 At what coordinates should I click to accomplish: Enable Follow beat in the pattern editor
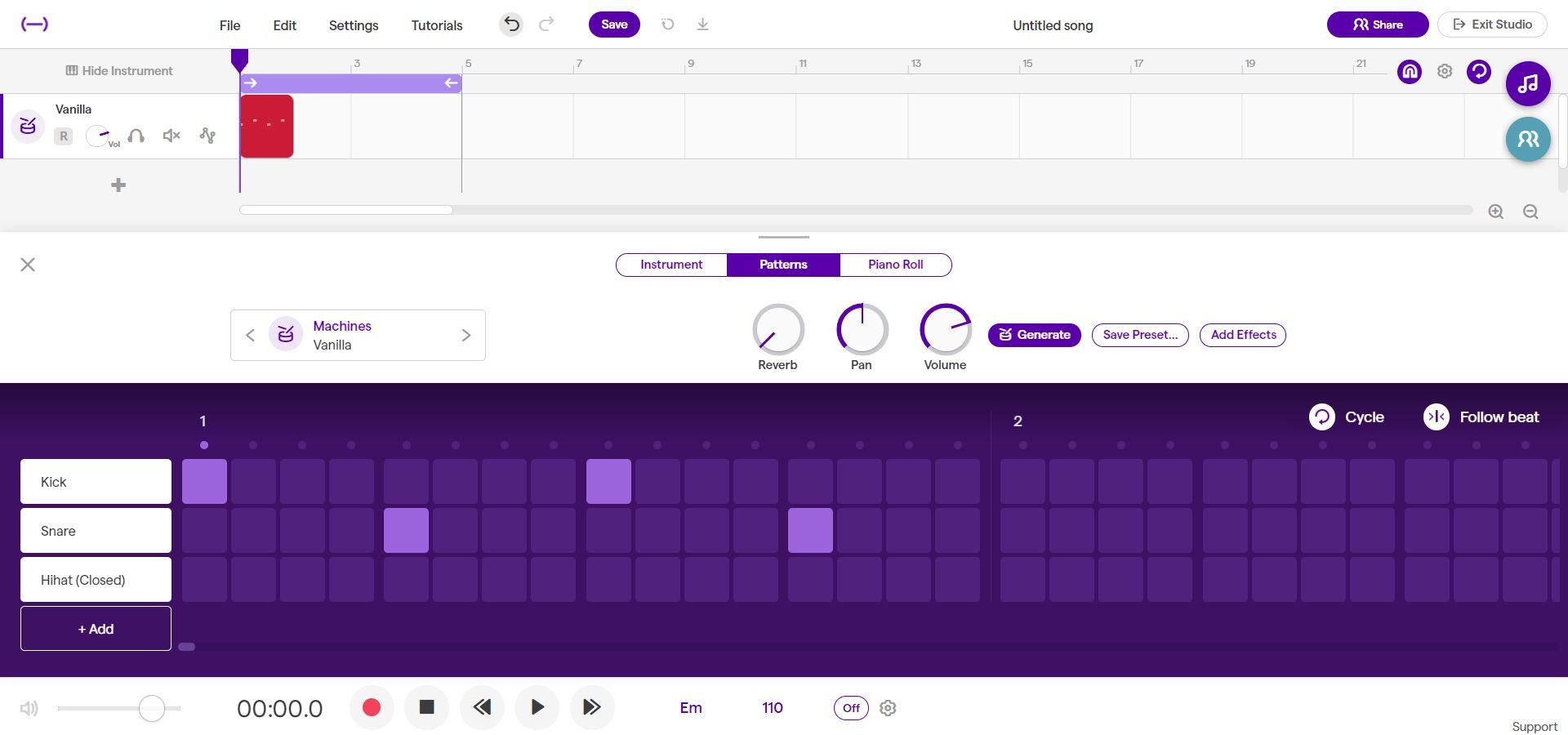(1481, 416)
